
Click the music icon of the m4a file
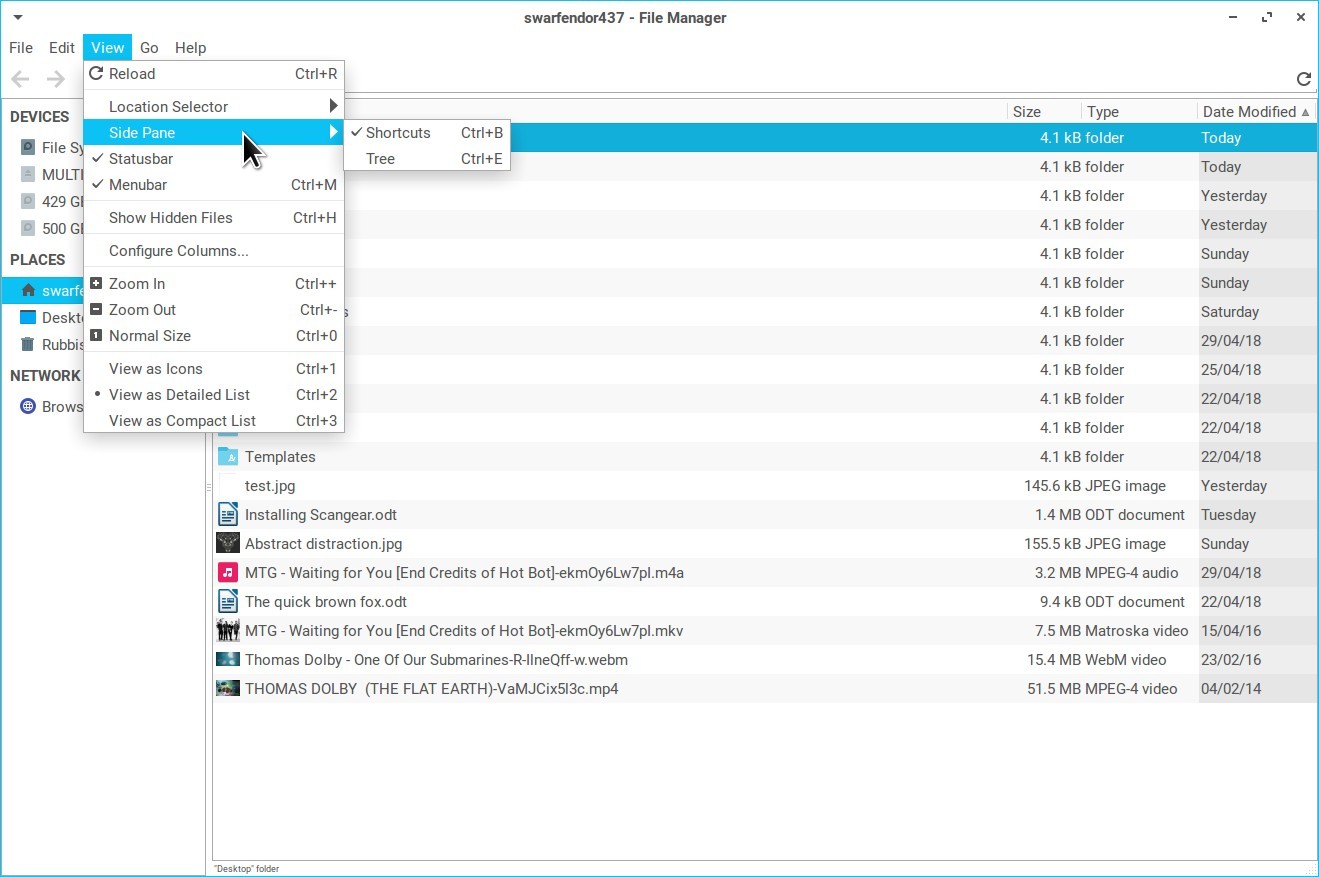228,573
